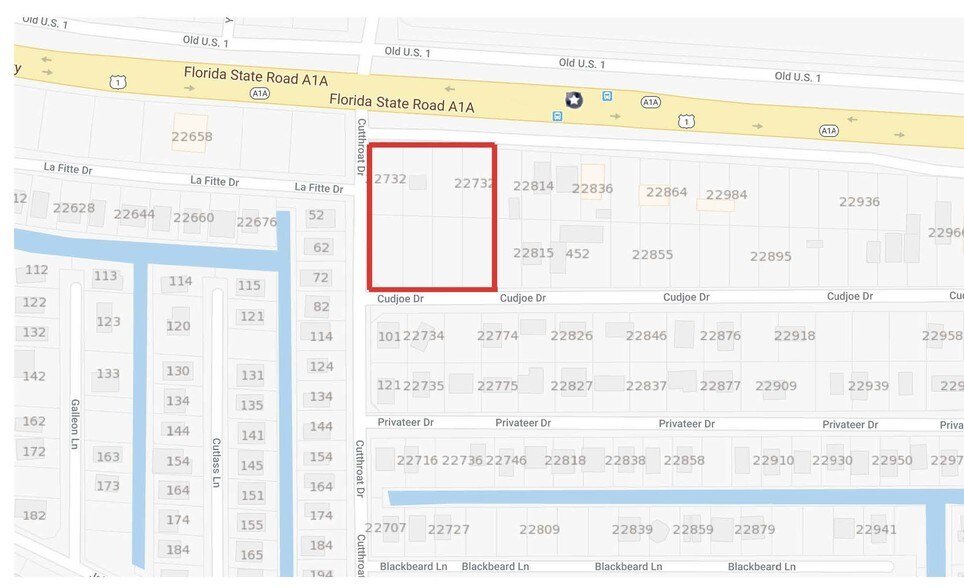Select the building numbered 452
This screenshot has width=964, height=588.
[x=577, y=254]
